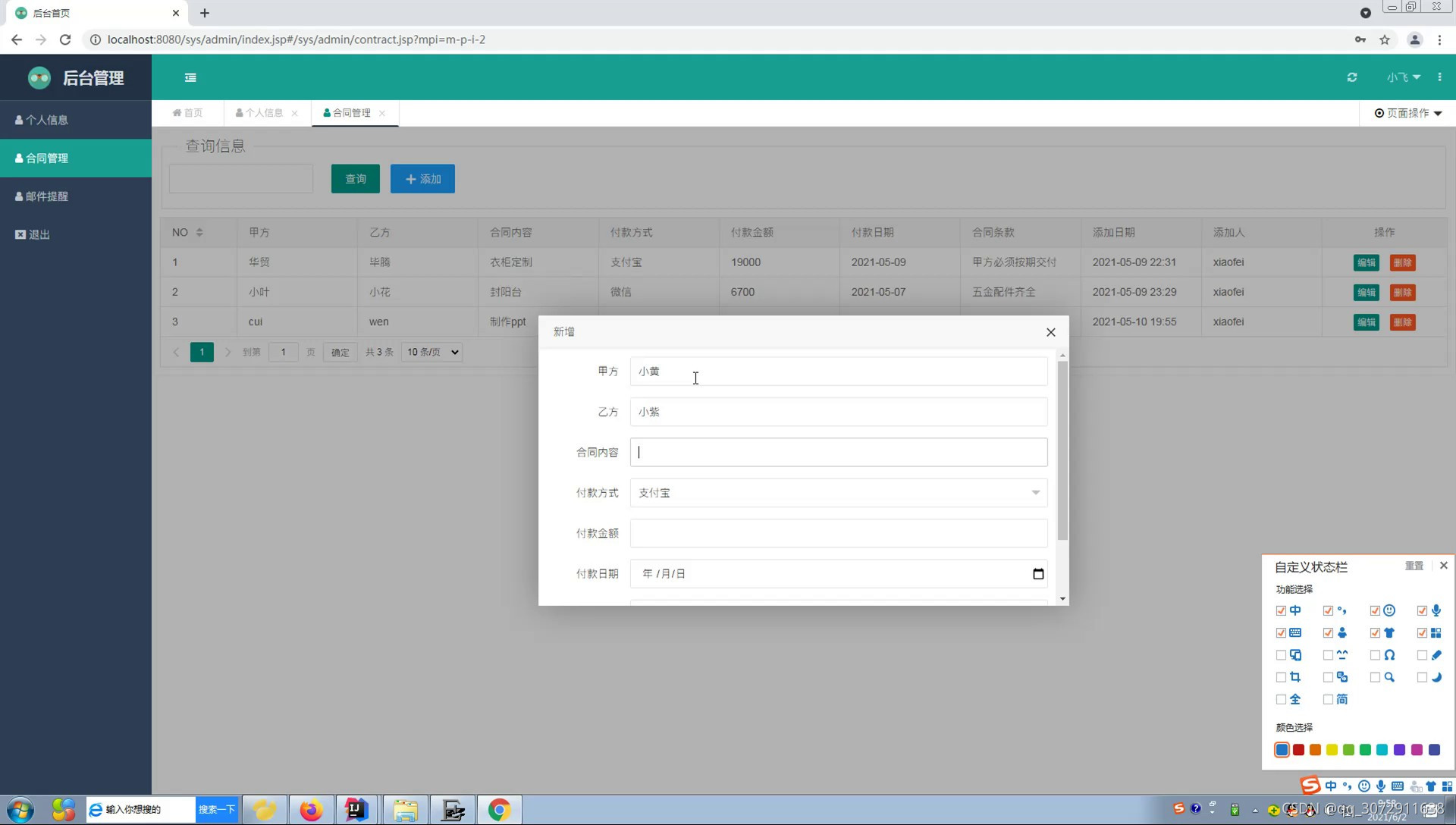Screen dimensions: 1456x825
Task: Click the IME bar soft keyboard icon
Action: point(1398,786)
